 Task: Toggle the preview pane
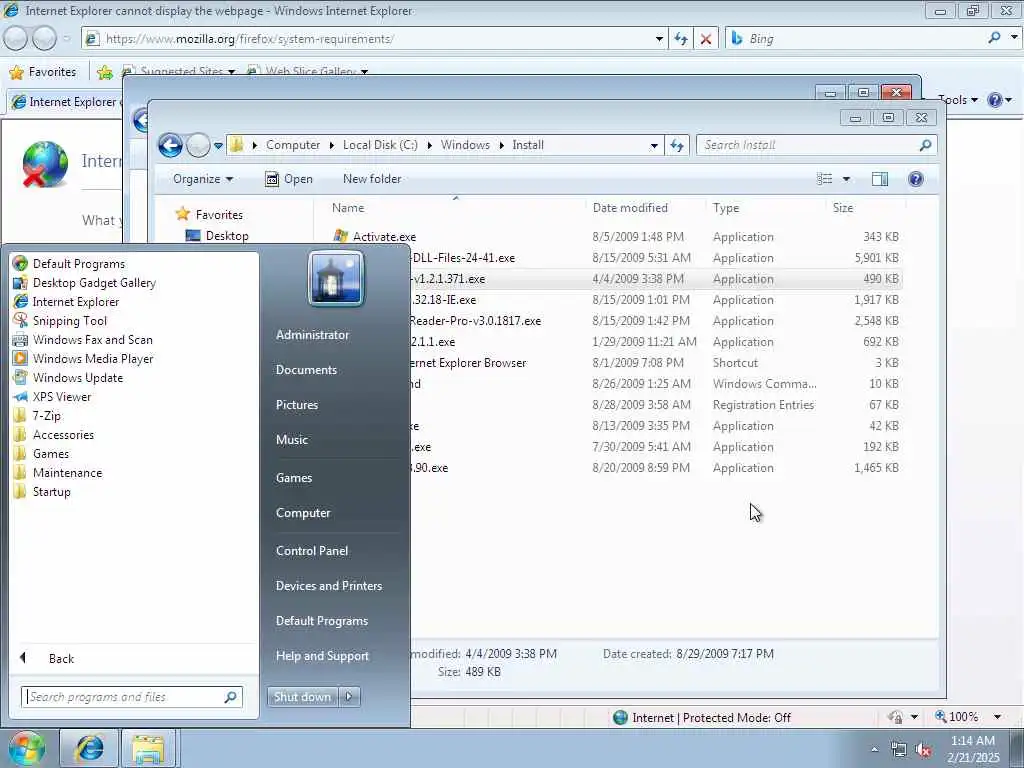pos(880,179)
